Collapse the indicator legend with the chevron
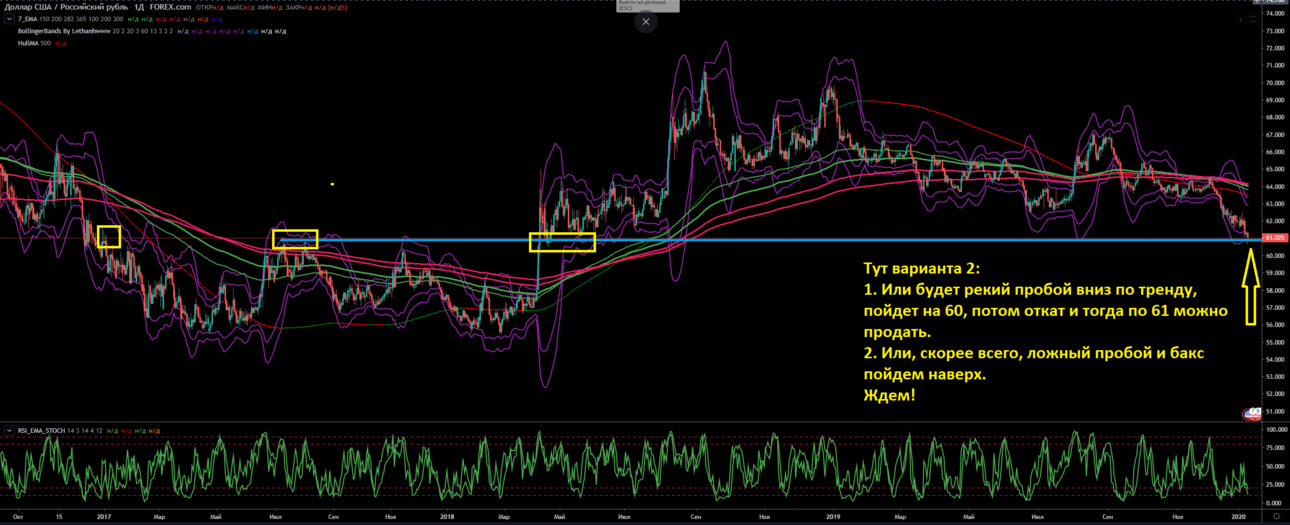 (9, 19)
